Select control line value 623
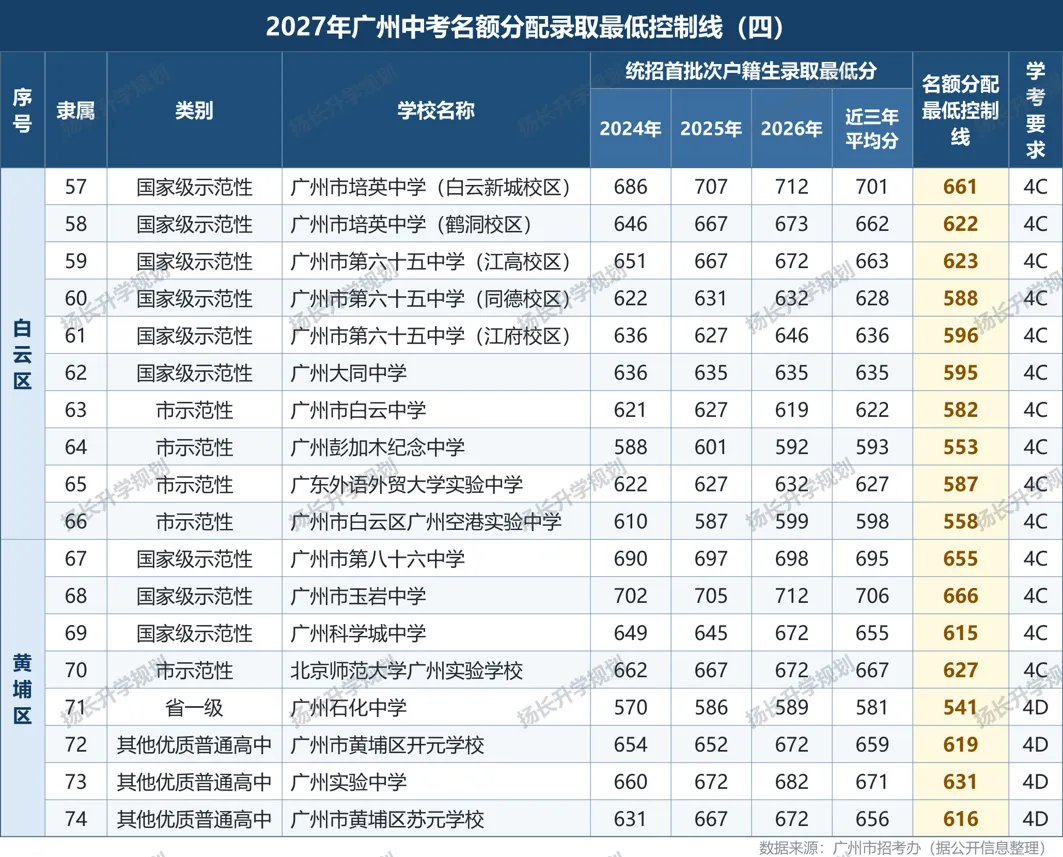This screenshot has width=1063, height=857. pyautogui.click(x=960, y=262)
